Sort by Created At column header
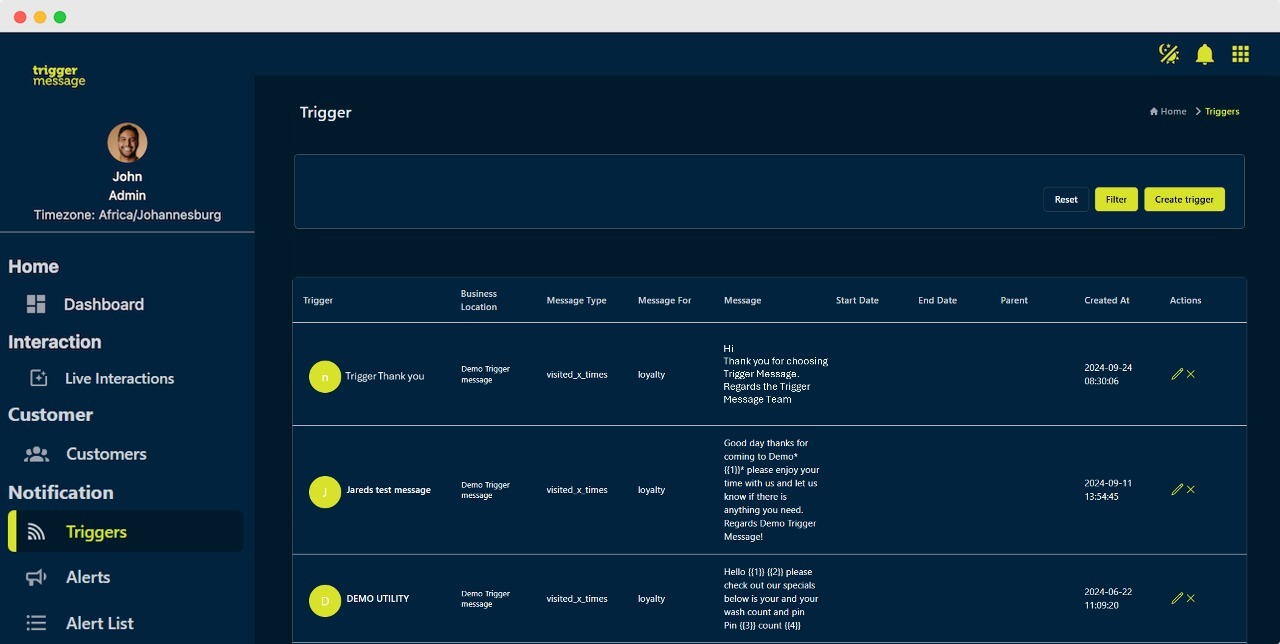Screen dimensions: 1280x644 point(1107,300)
